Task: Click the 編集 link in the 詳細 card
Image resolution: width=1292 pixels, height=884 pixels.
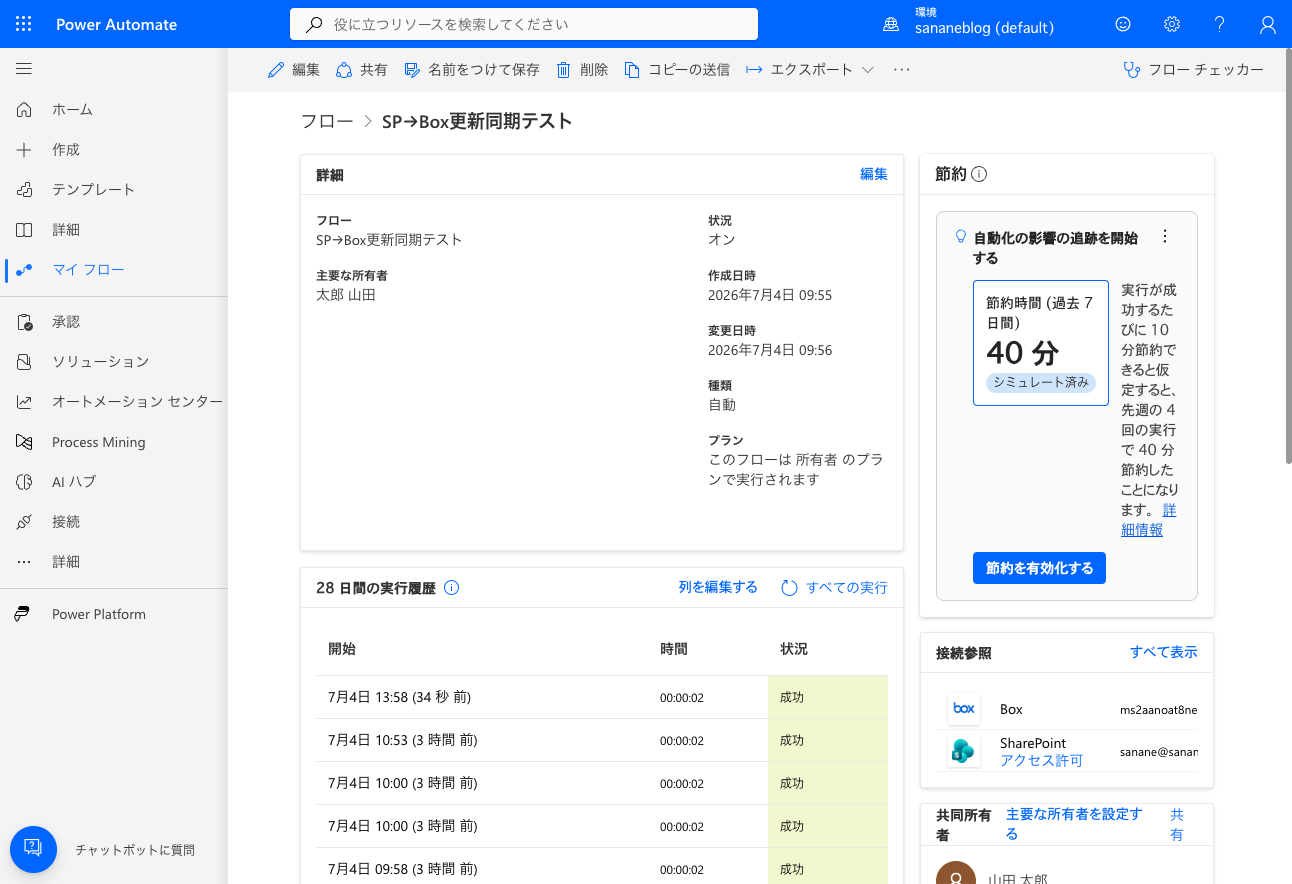Action: coord(874,174)
